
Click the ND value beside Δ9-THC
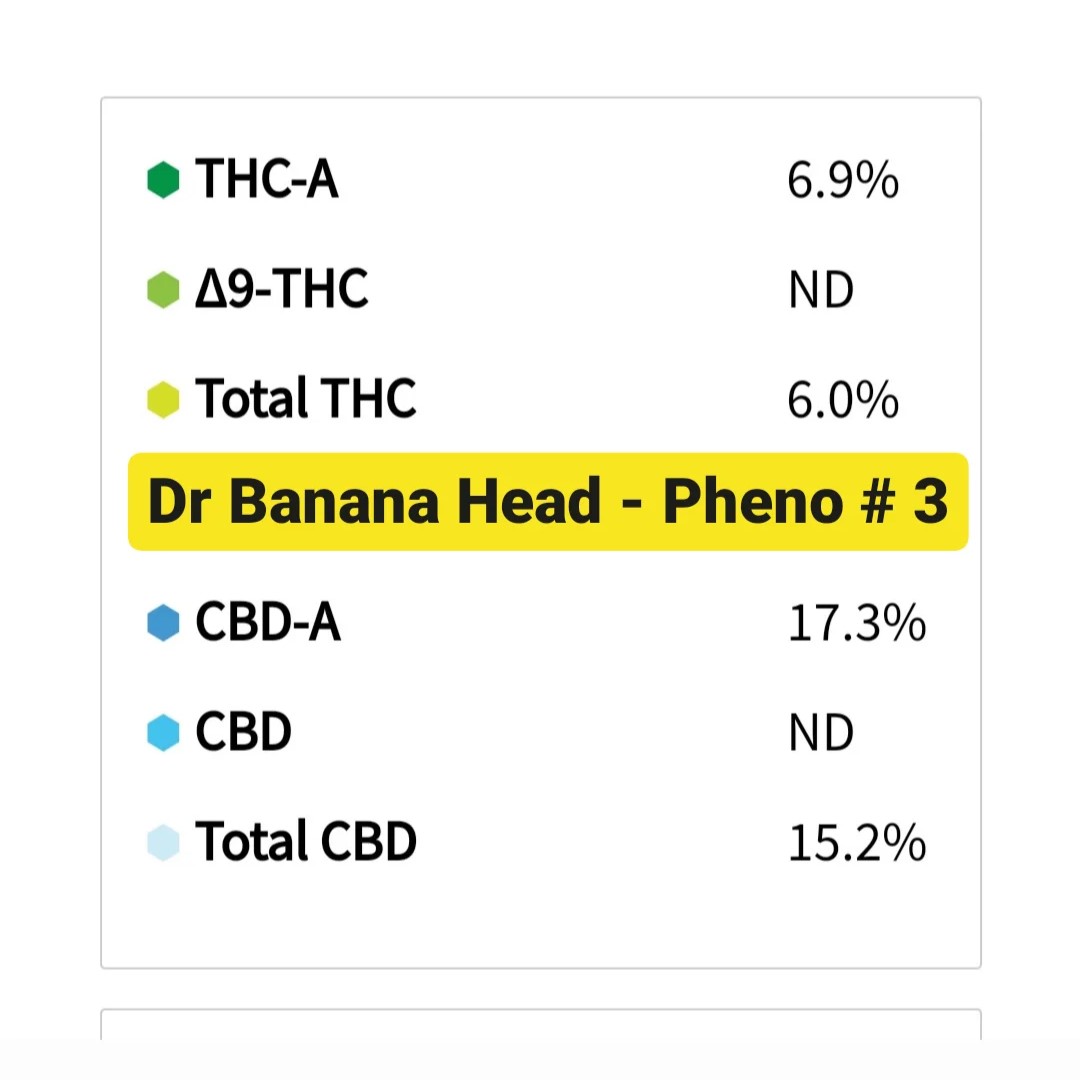pyautogui.click(x=821, y=292)
